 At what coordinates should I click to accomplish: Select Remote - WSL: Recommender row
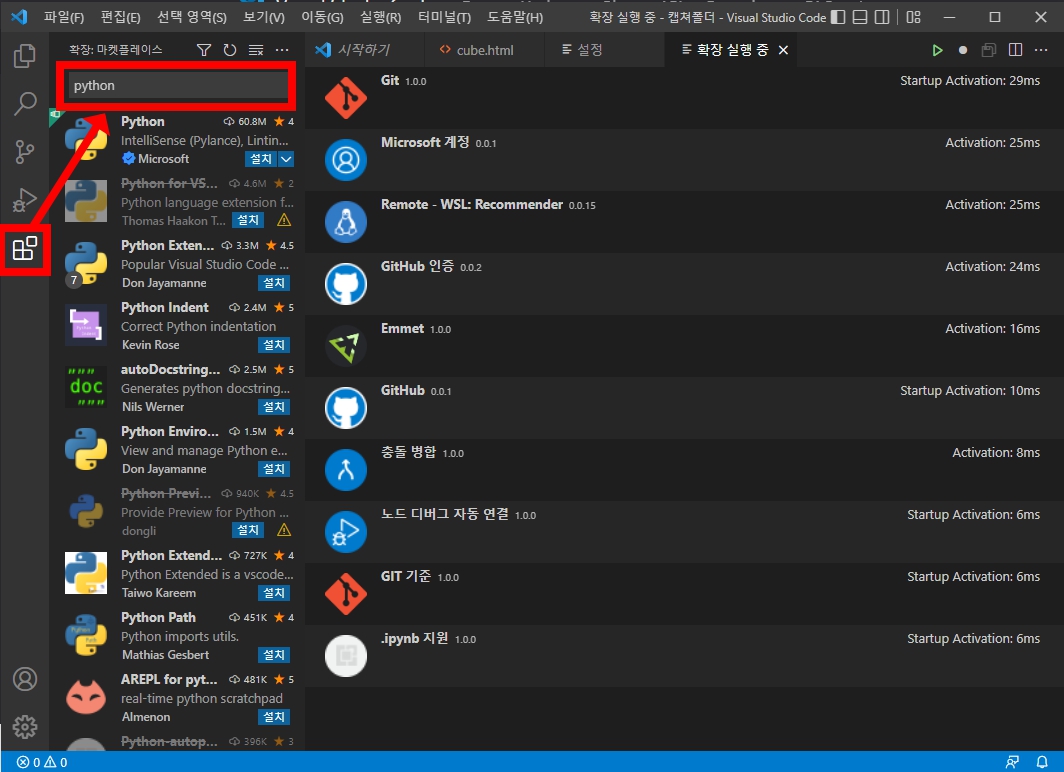tap(684, 222)
